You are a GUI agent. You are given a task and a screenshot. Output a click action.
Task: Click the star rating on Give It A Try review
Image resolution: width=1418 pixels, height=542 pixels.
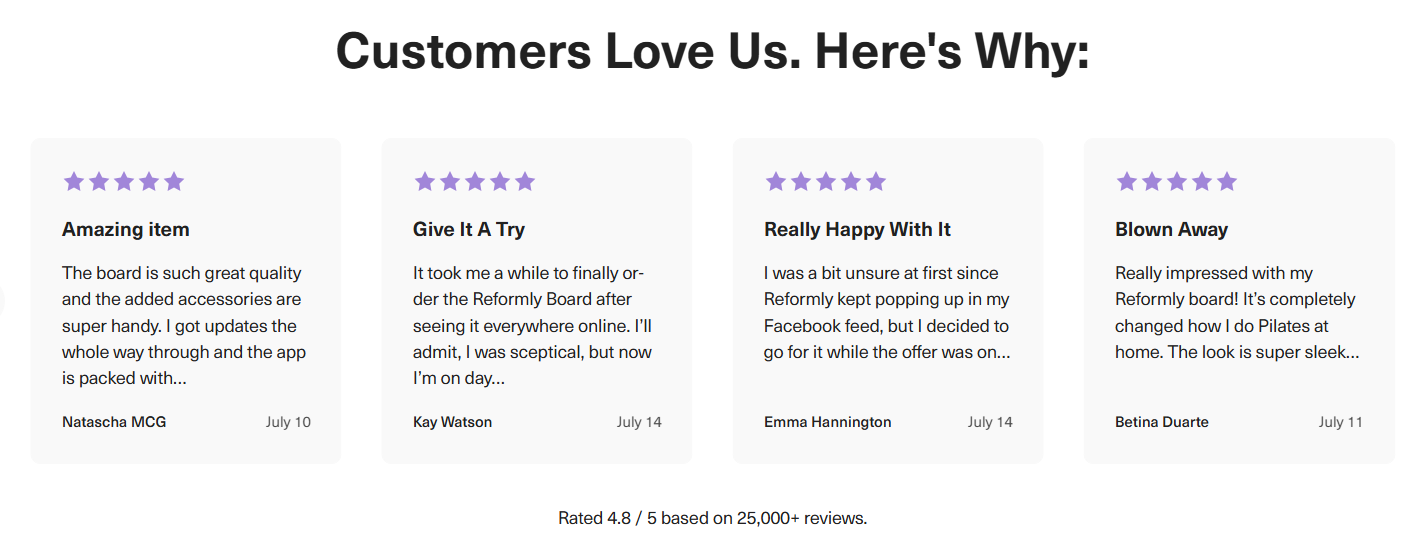(475, 182)
